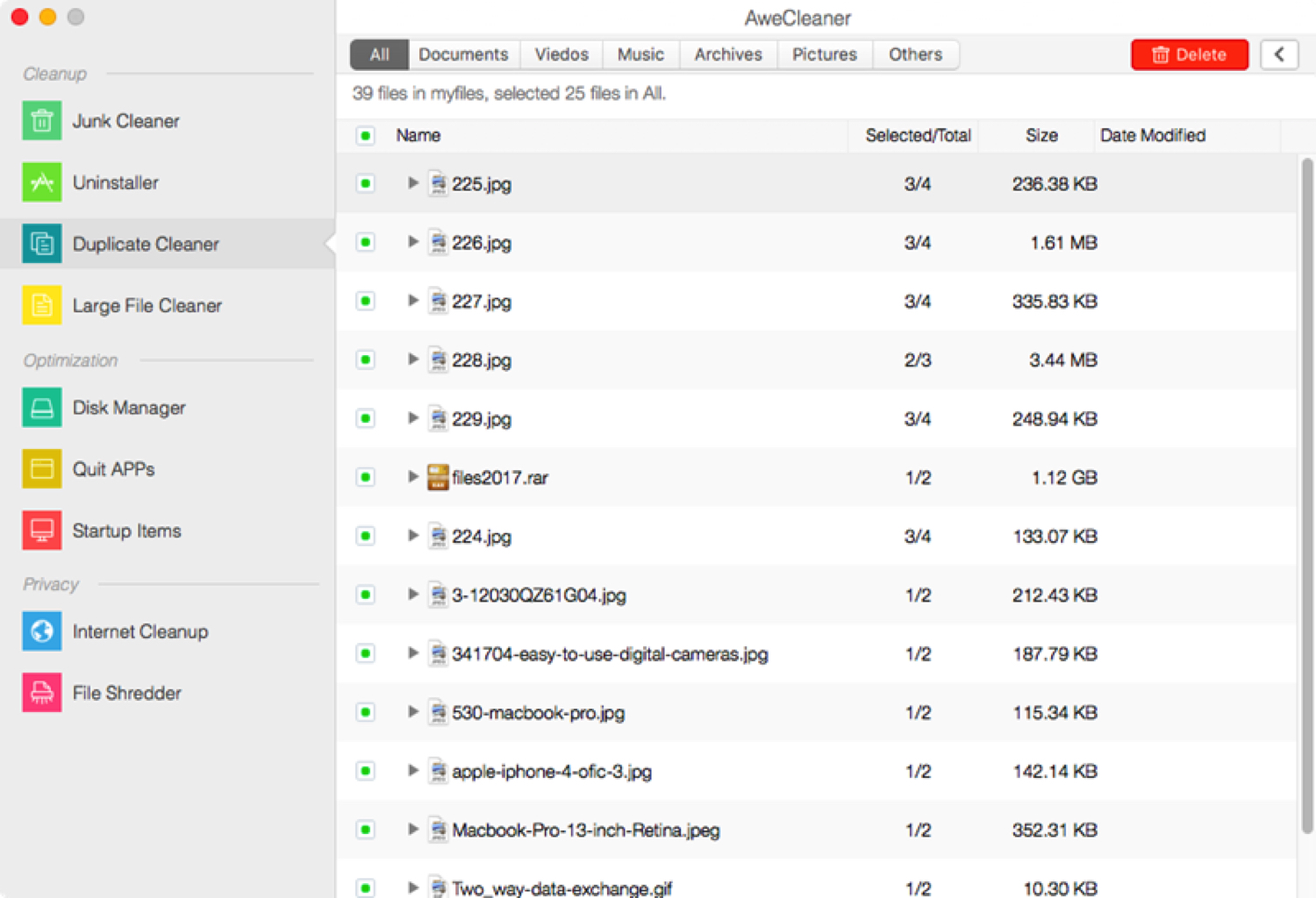This screenshot has width=1316, height=898.
Task: Sort by the Size column header
Action: [x=1041, y=135]
